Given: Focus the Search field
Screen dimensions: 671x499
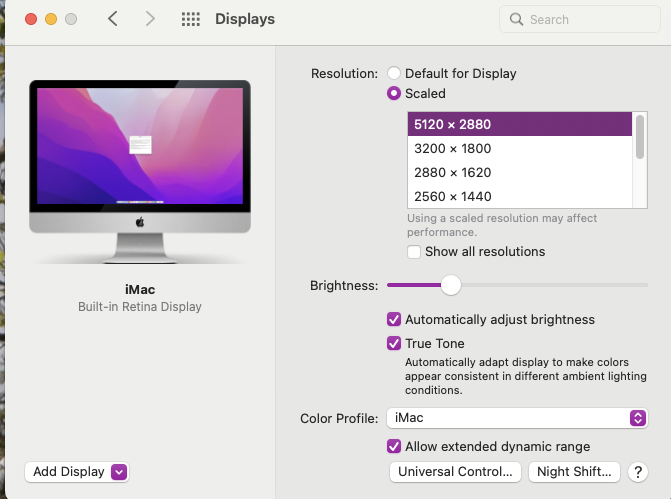Looking at the screenshot, I should (x=580, y=19).
